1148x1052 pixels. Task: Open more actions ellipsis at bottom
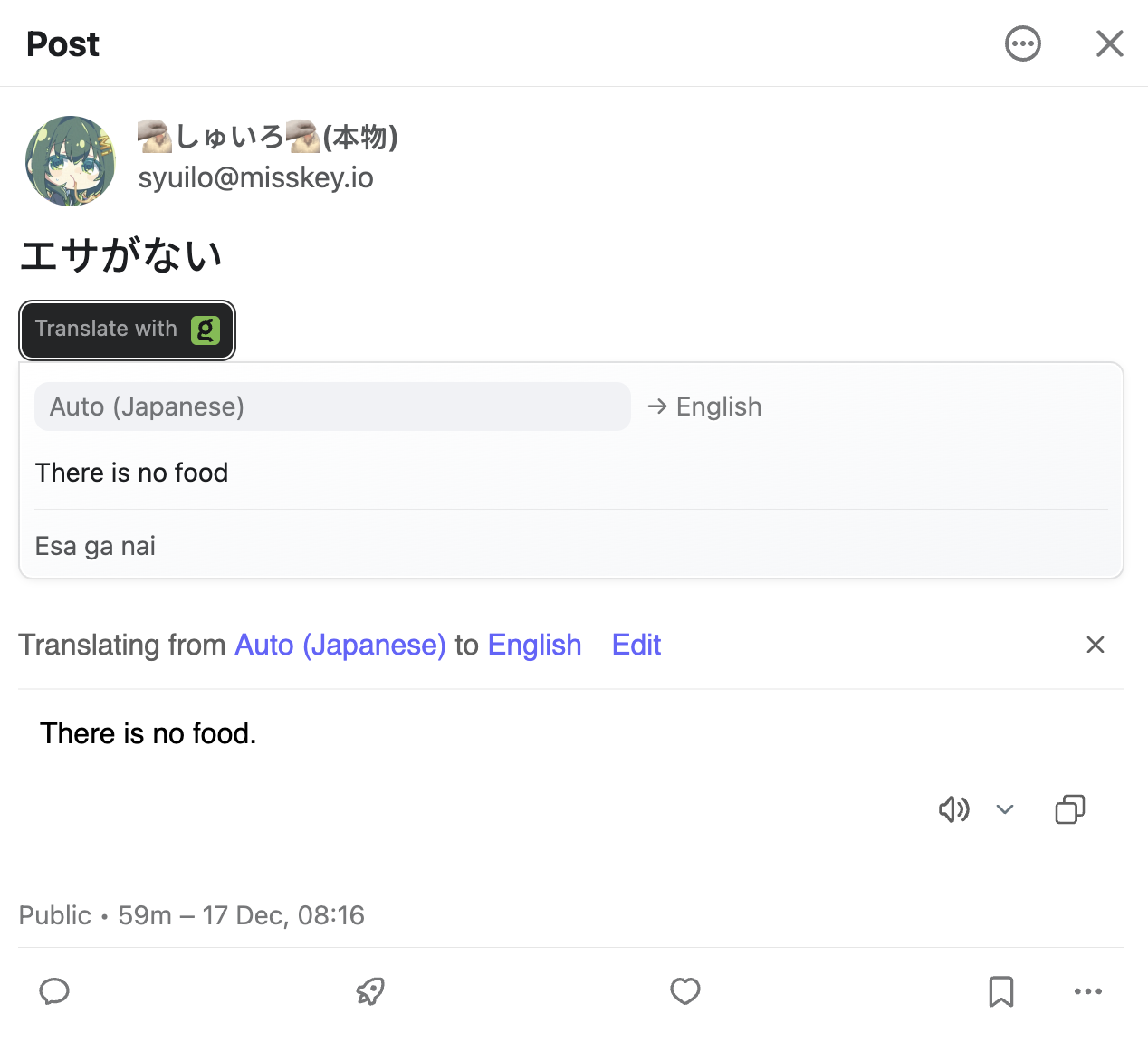click(x=1087, y=991)
